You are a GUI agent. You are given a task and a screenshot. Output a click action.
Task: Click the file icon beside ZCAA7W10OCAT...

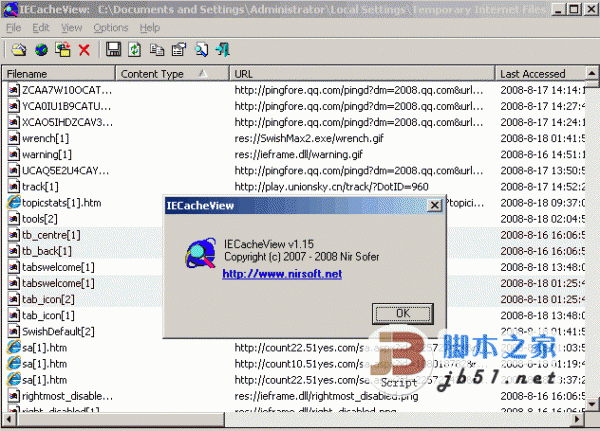(14, 90)
